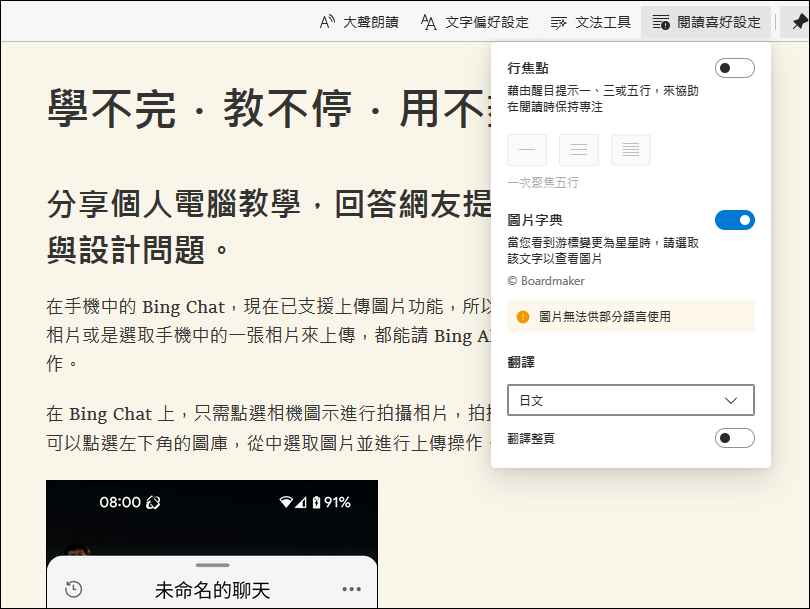
Task: Enable 翻譯整頁 translate page toggle
Action: (x=735, y=438)
